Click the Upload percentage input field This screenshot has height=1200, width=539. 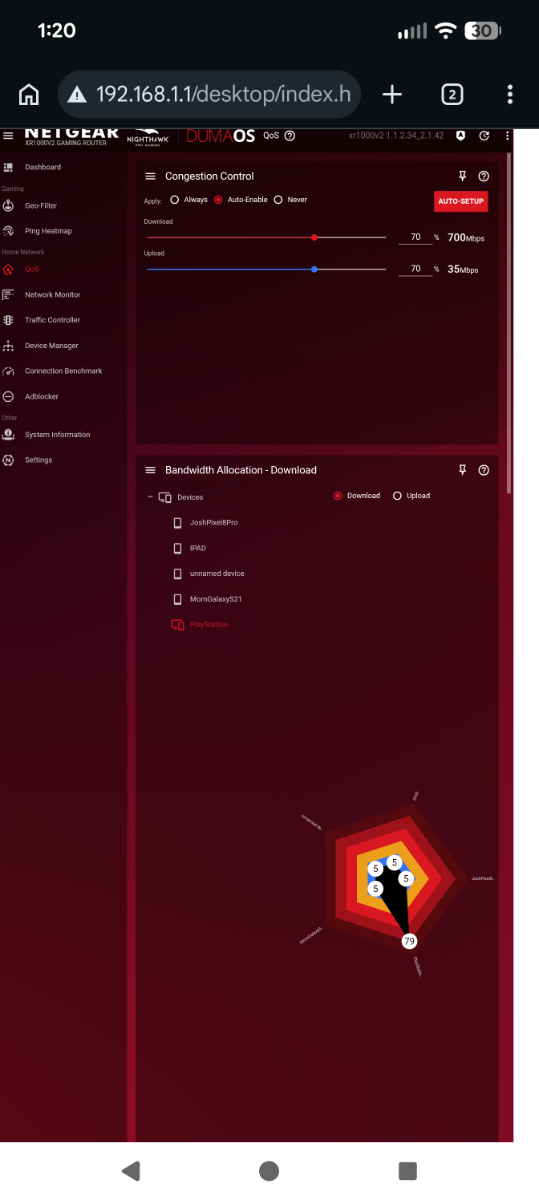click(415, 270)
